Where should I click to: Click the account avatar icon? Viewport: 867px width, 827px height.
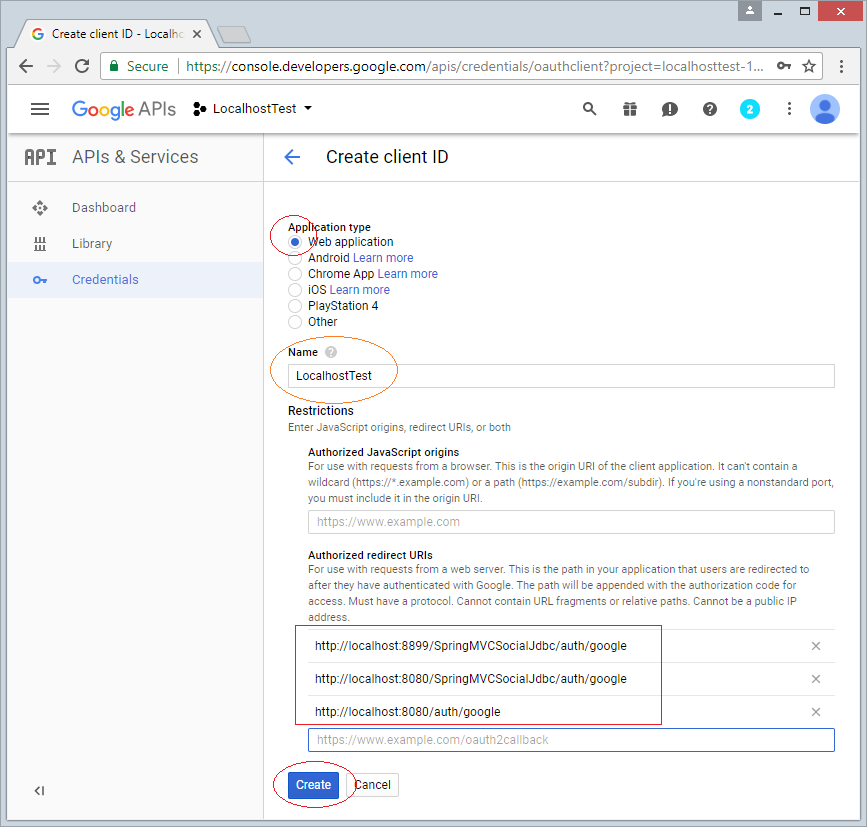point(824,109)
